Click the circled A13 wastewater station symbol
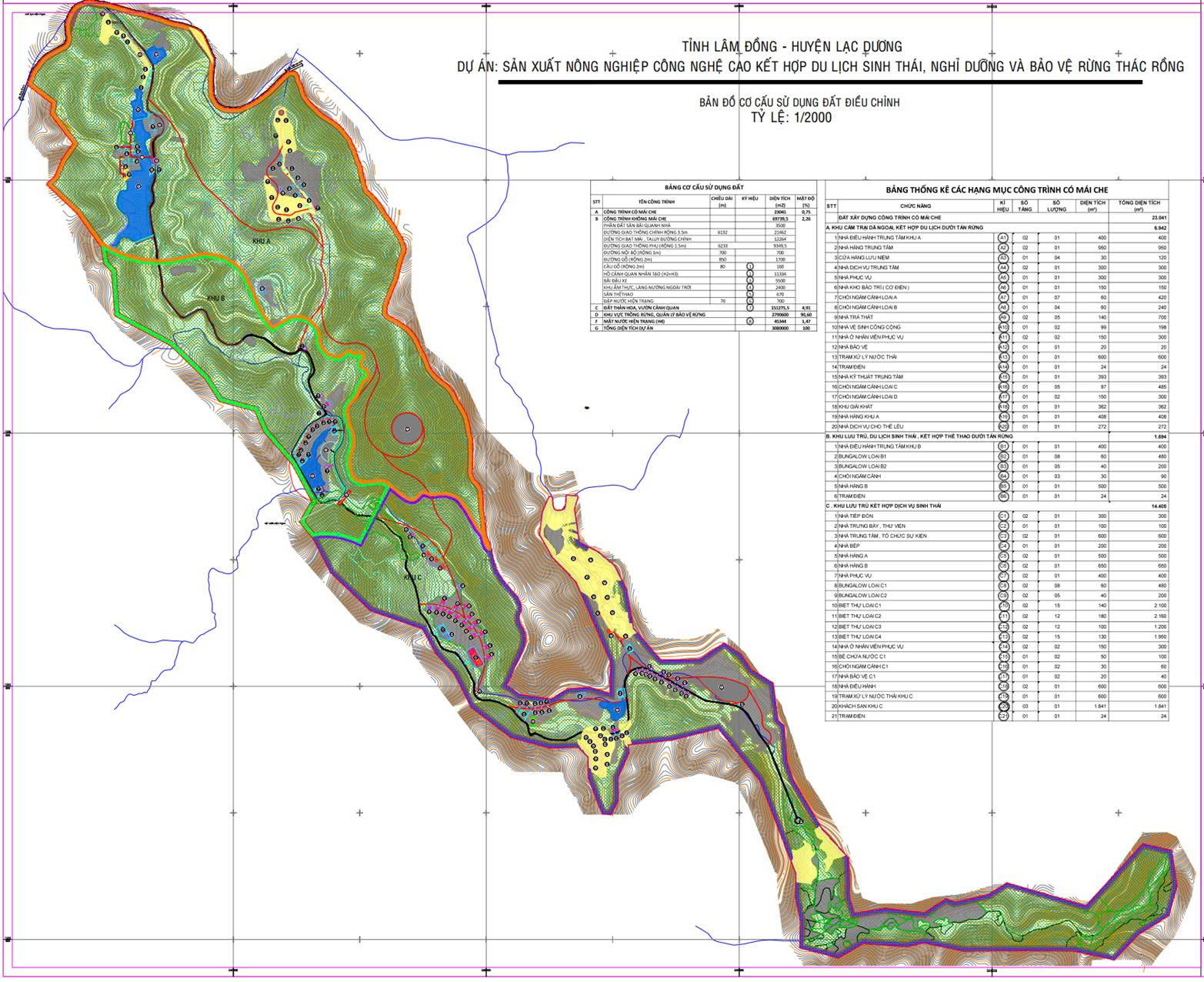The width and height of the screenshot is (1204, 982). click(1002, 357)
